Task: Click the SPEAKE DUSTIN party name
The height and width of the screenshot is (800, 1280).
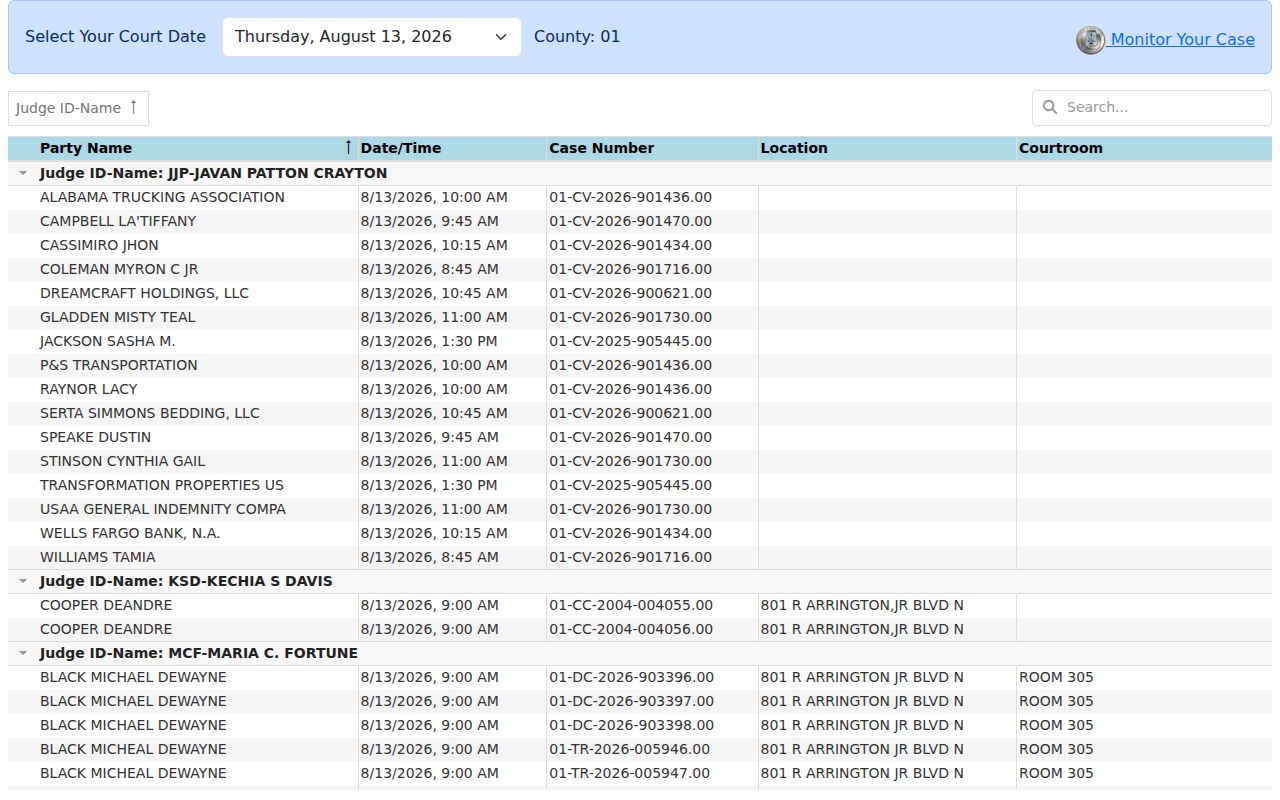Action: [x=96, y=437]
